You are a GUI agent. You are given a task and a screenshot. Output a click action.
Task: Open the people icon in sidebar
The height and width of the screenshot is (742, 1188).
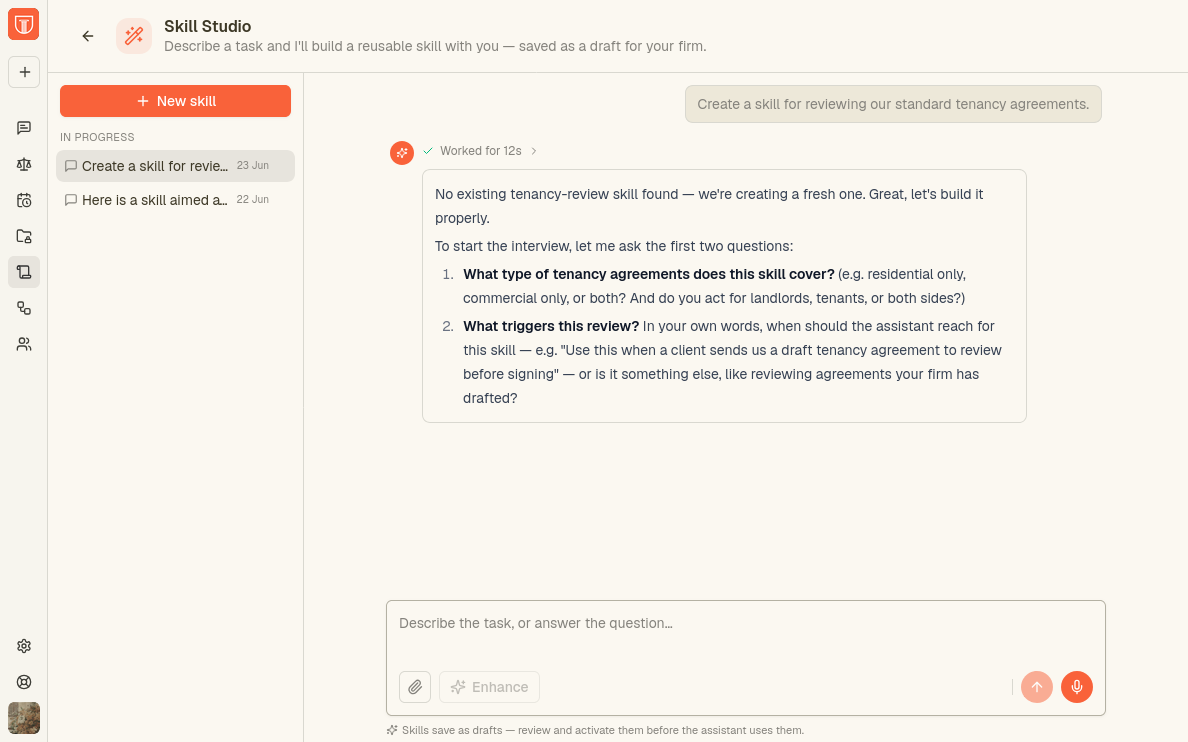pyautogui.click(x=24, y=344)
